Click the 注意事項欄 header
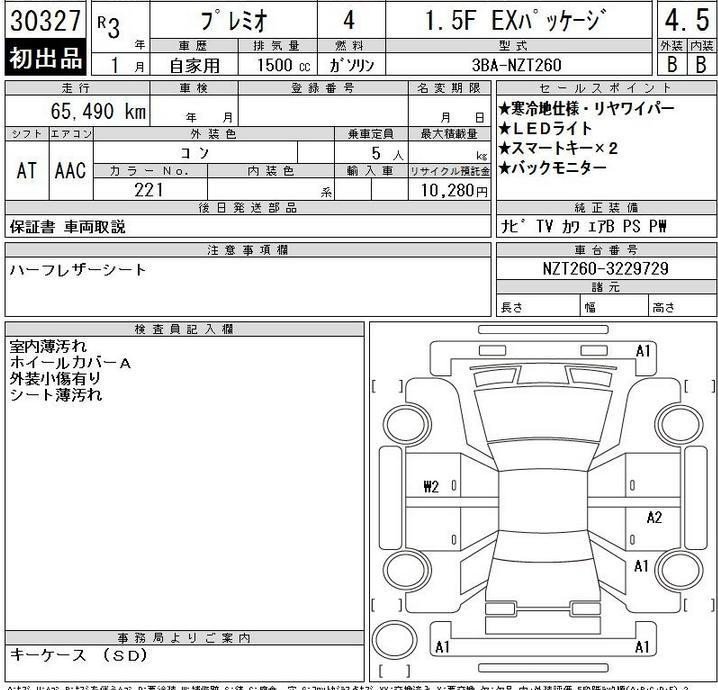The width and height of the screenshot is (718, 690). coord(248,250)
